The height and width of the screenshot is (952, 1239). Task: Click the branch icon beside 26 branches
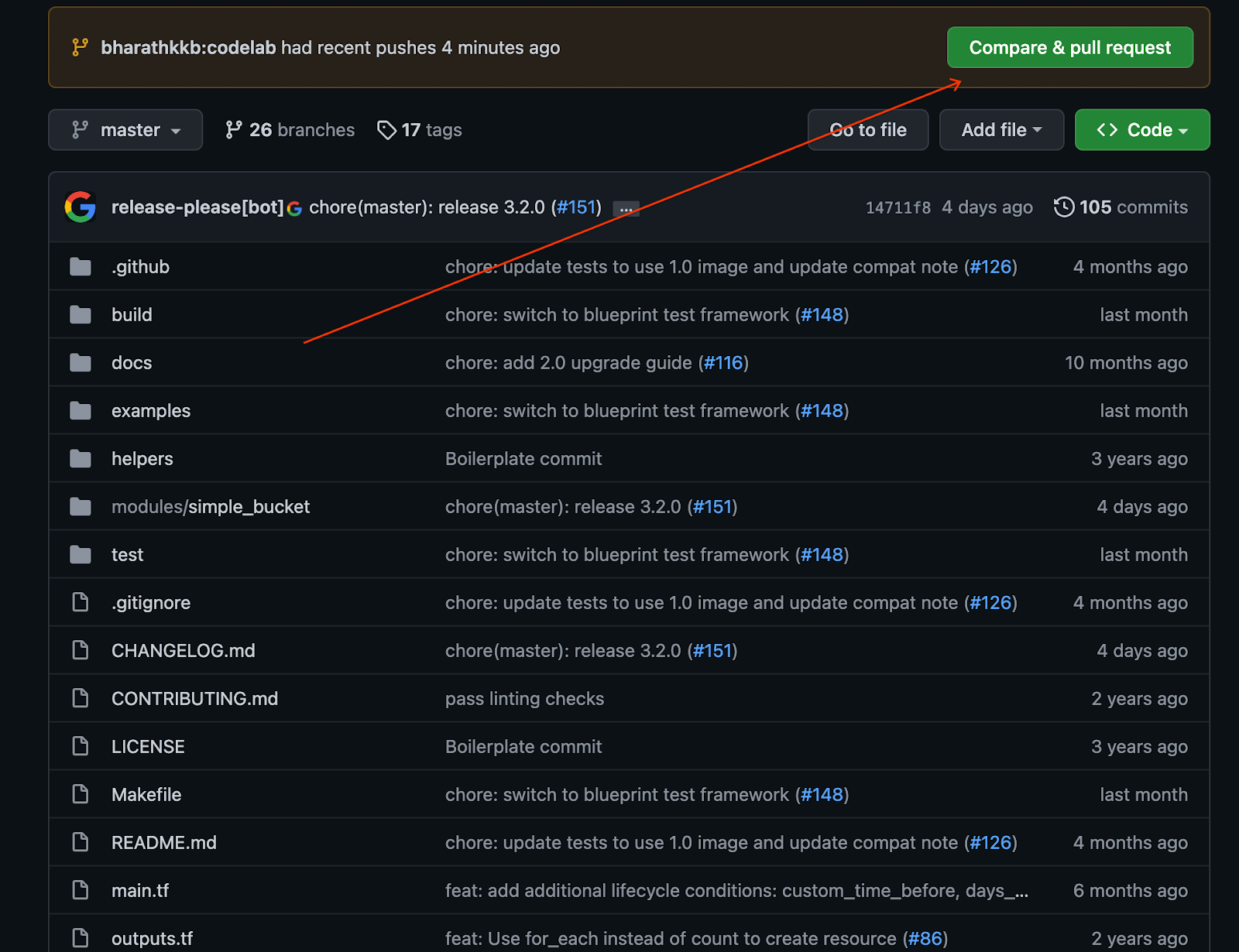pyautogui.click(x=233, y=130)
